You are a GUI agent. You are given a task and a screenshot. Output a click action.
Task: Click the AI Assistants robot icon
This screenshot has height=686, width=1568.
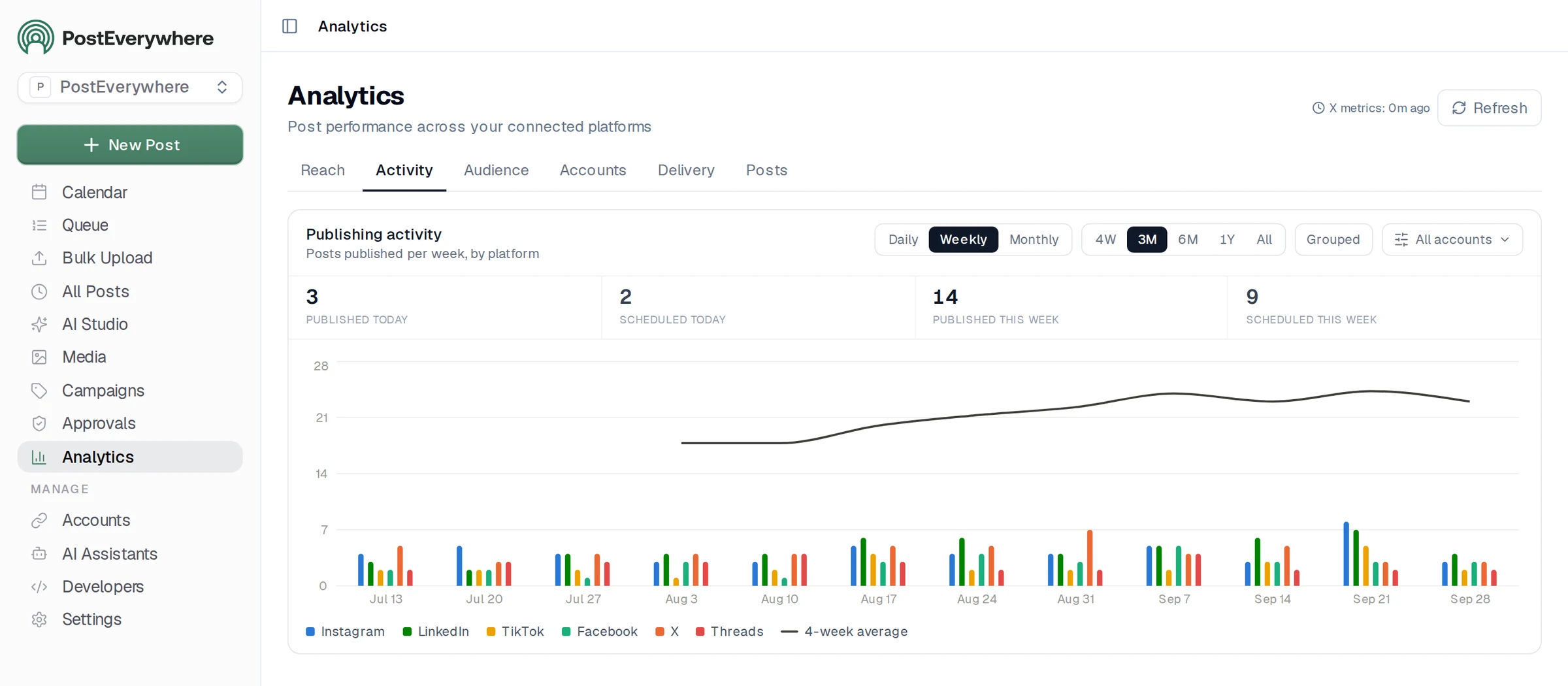[39, 554]
